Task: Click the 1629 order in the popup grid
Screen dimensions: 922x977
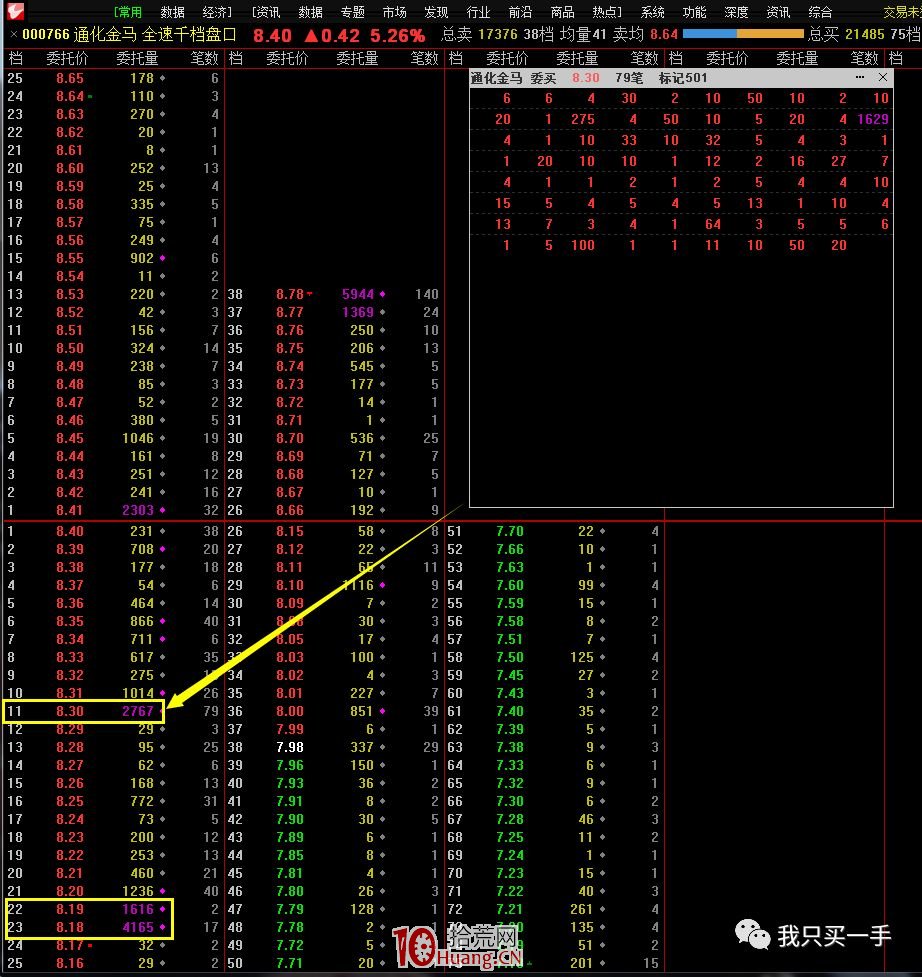Action: pyautogui.click(x=873, y=119)
